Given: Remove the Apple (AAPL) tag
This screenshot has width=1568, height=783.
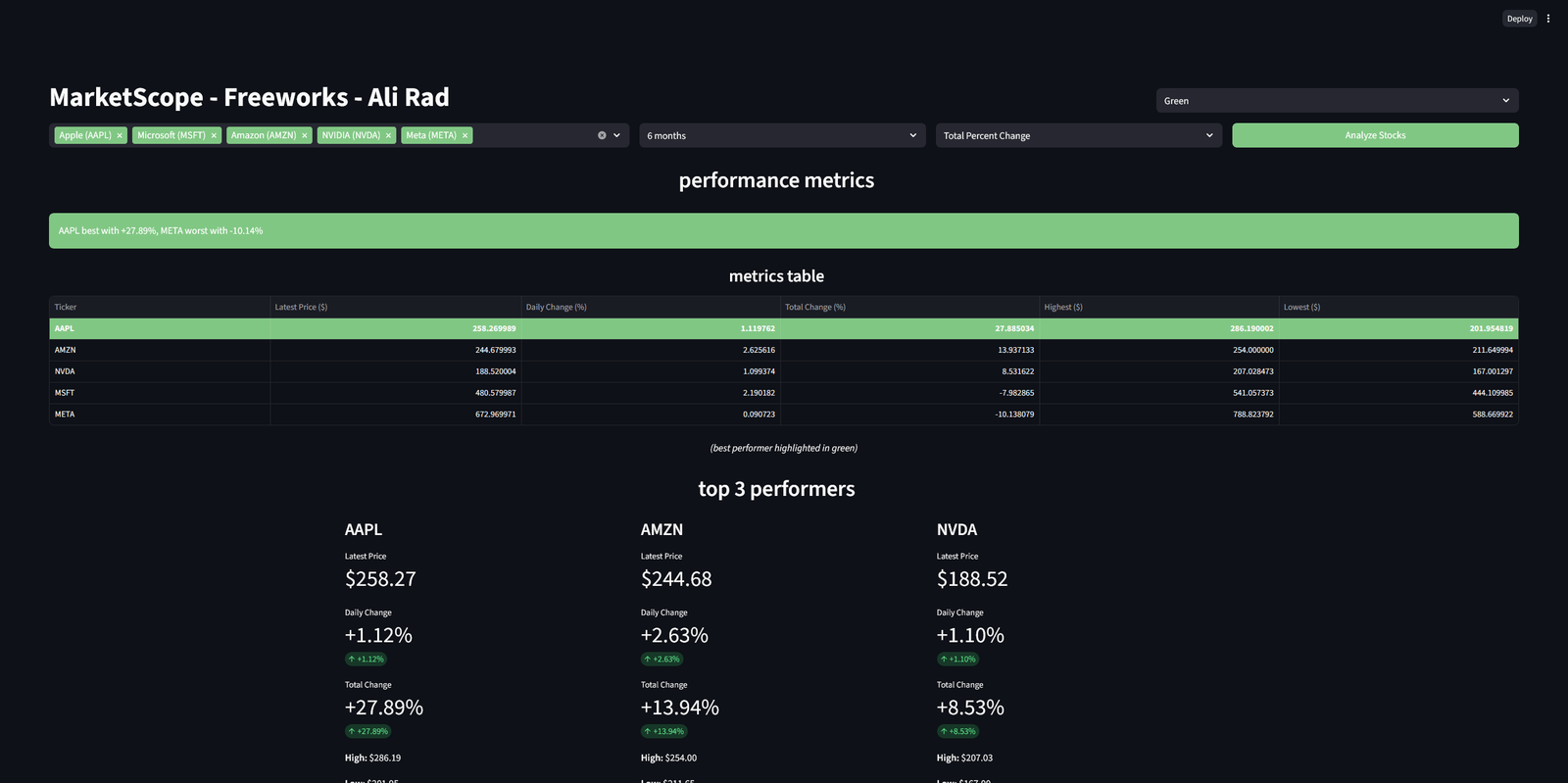Looking at the screenshot, I should 120,135.
